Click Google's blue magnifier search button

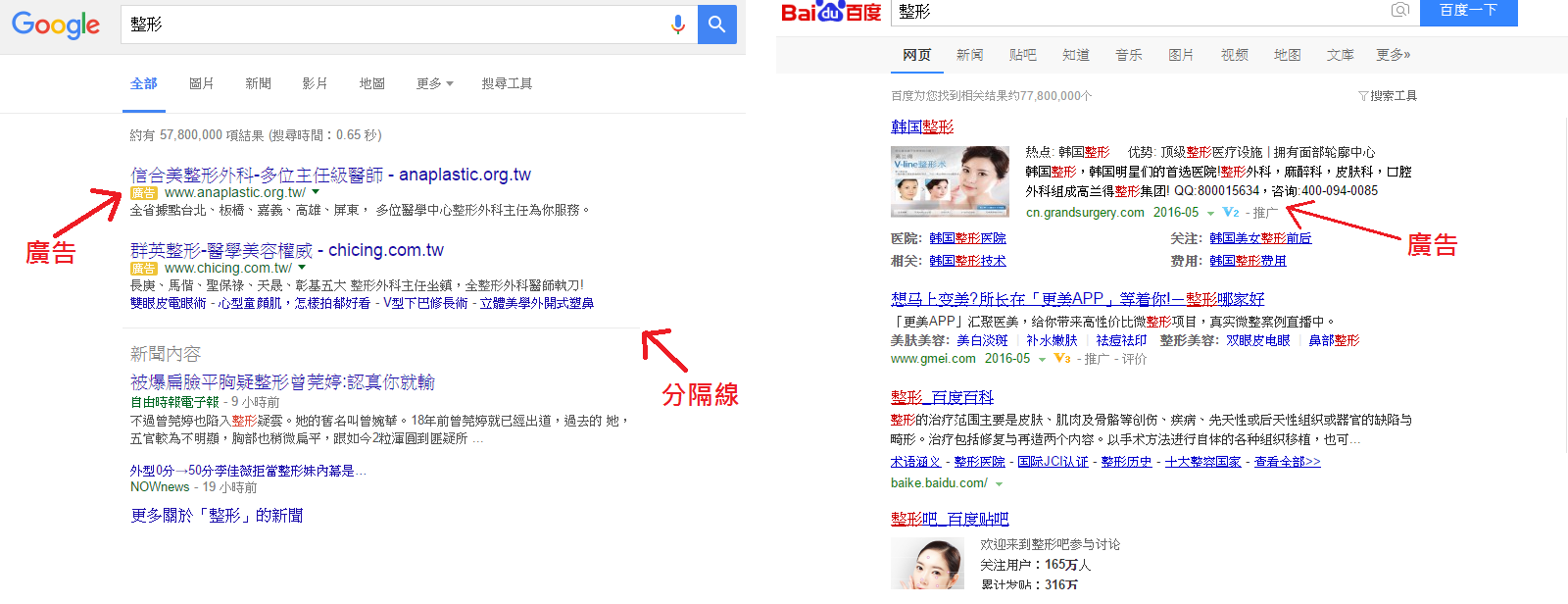point(717,25)
